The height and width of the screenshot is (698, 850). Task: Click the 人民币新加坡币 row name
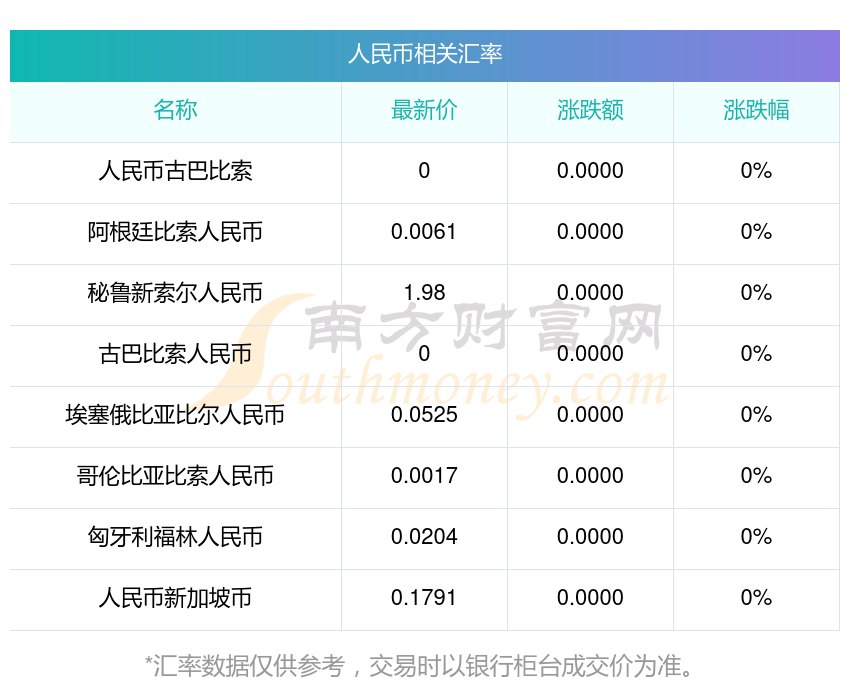pyautogui.click(x=175, y=598)
